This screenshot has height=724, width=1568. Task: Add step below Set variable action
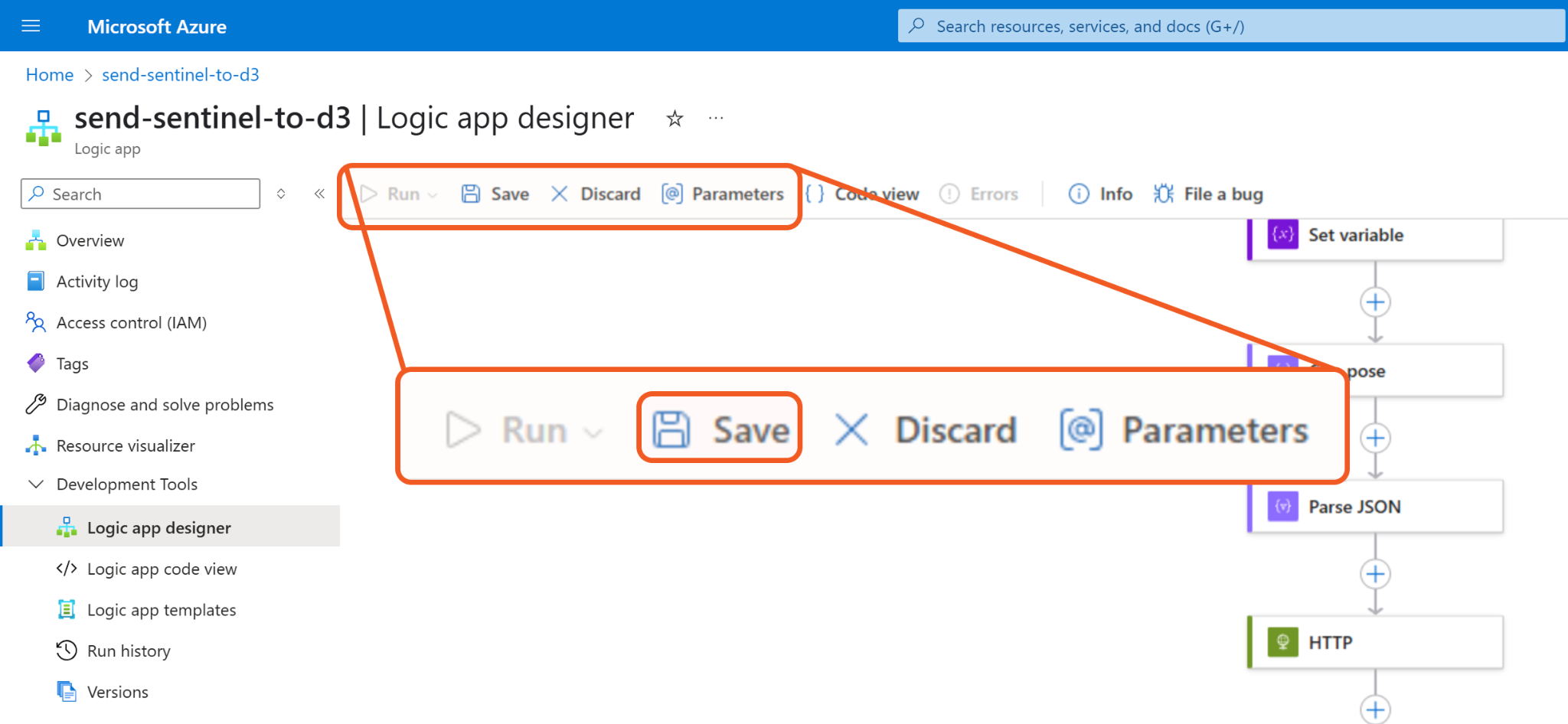coord(1375,302)
